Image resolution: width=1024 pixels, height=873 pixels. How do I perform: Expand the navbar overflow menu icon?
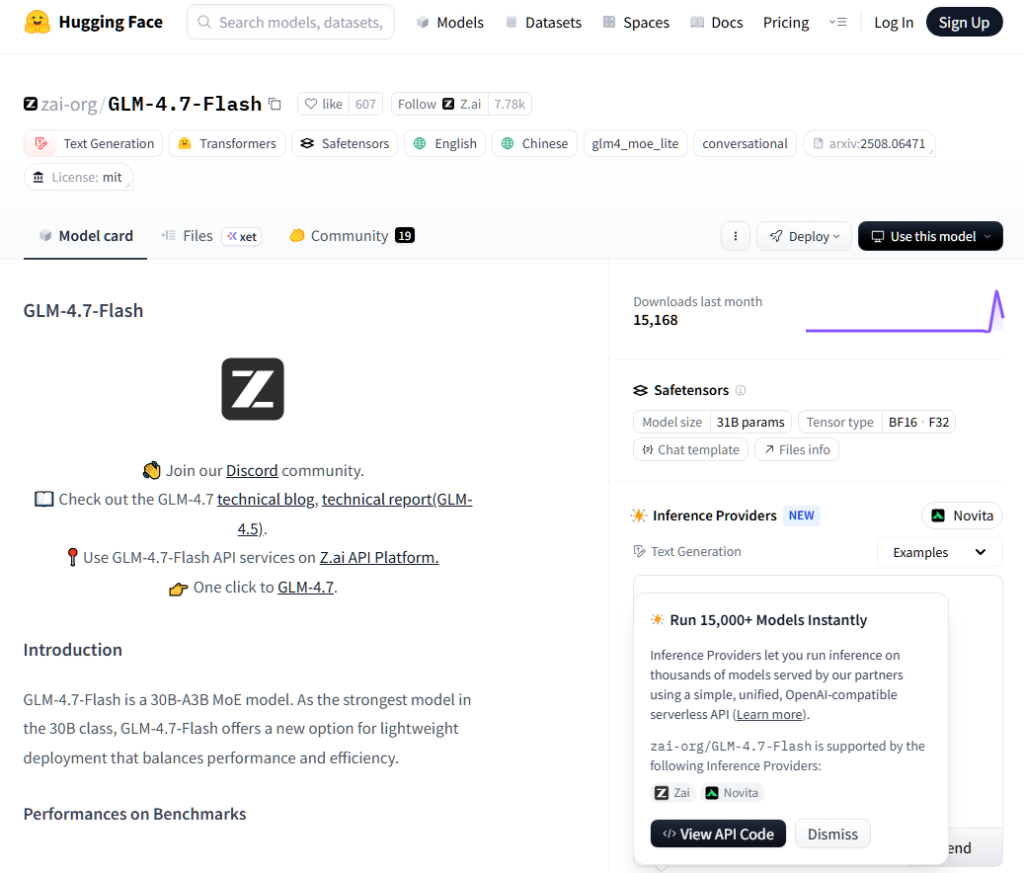838,22
